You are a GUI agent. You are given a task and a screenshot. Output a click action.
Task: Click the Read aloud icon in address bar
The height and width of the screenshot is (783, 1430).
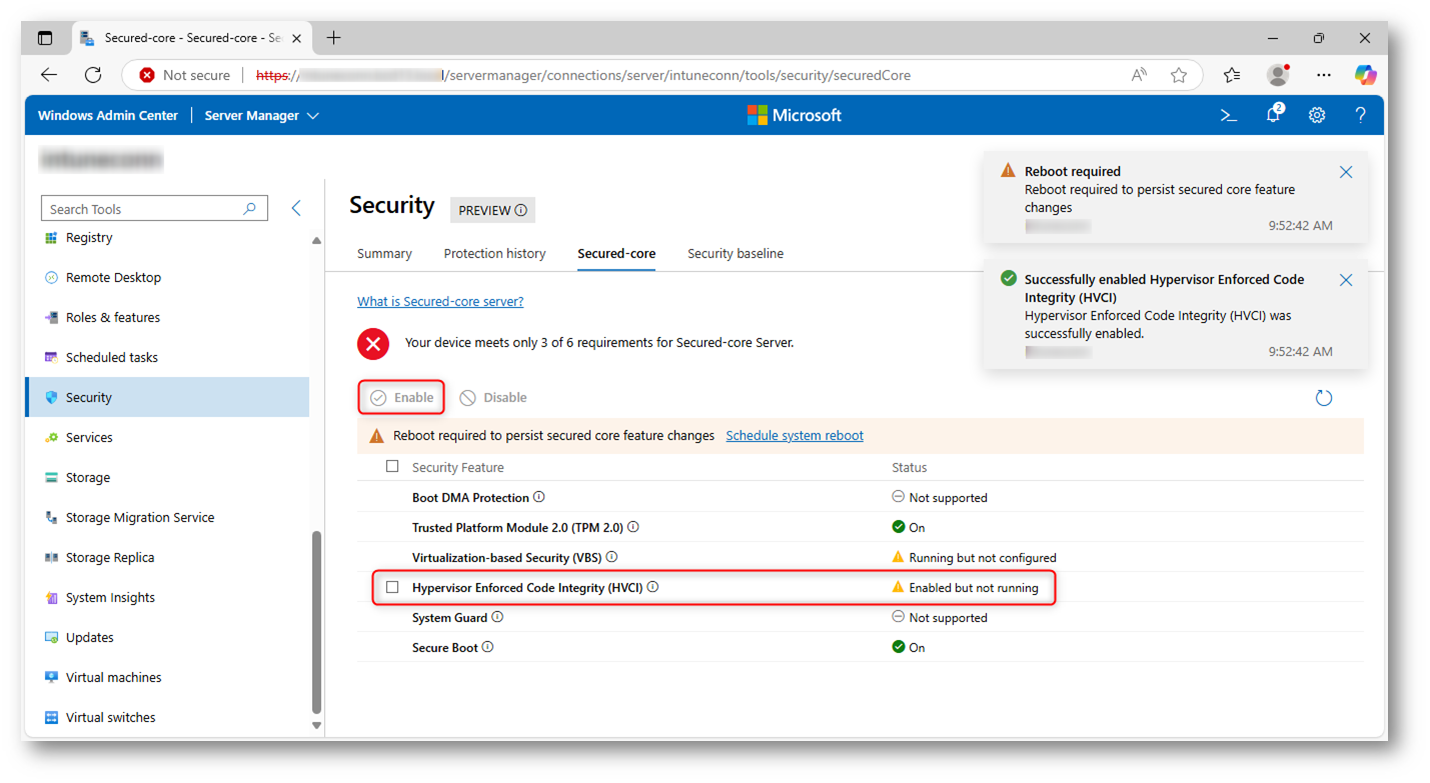1139,75
